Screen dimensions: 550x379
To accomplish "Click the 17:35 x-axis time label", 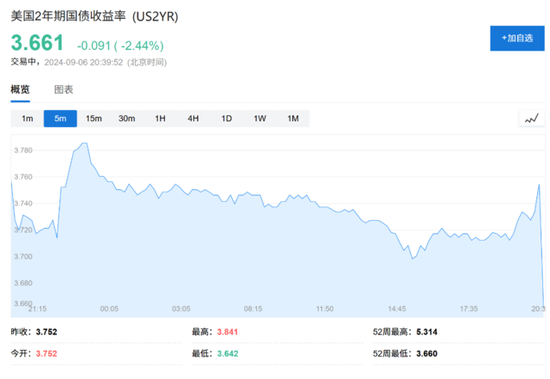I will pyautogui.click(x=469, y=309).
